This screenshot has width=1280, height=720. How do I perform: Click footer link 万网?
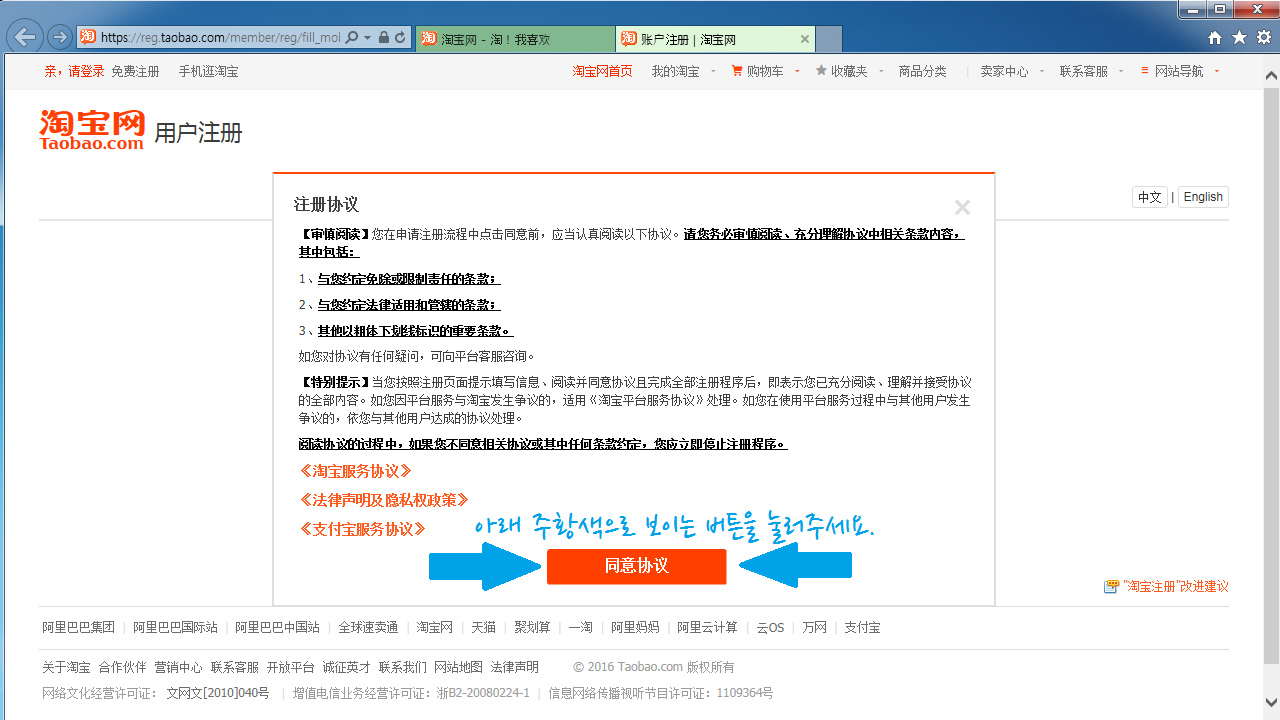coord(814,627)
